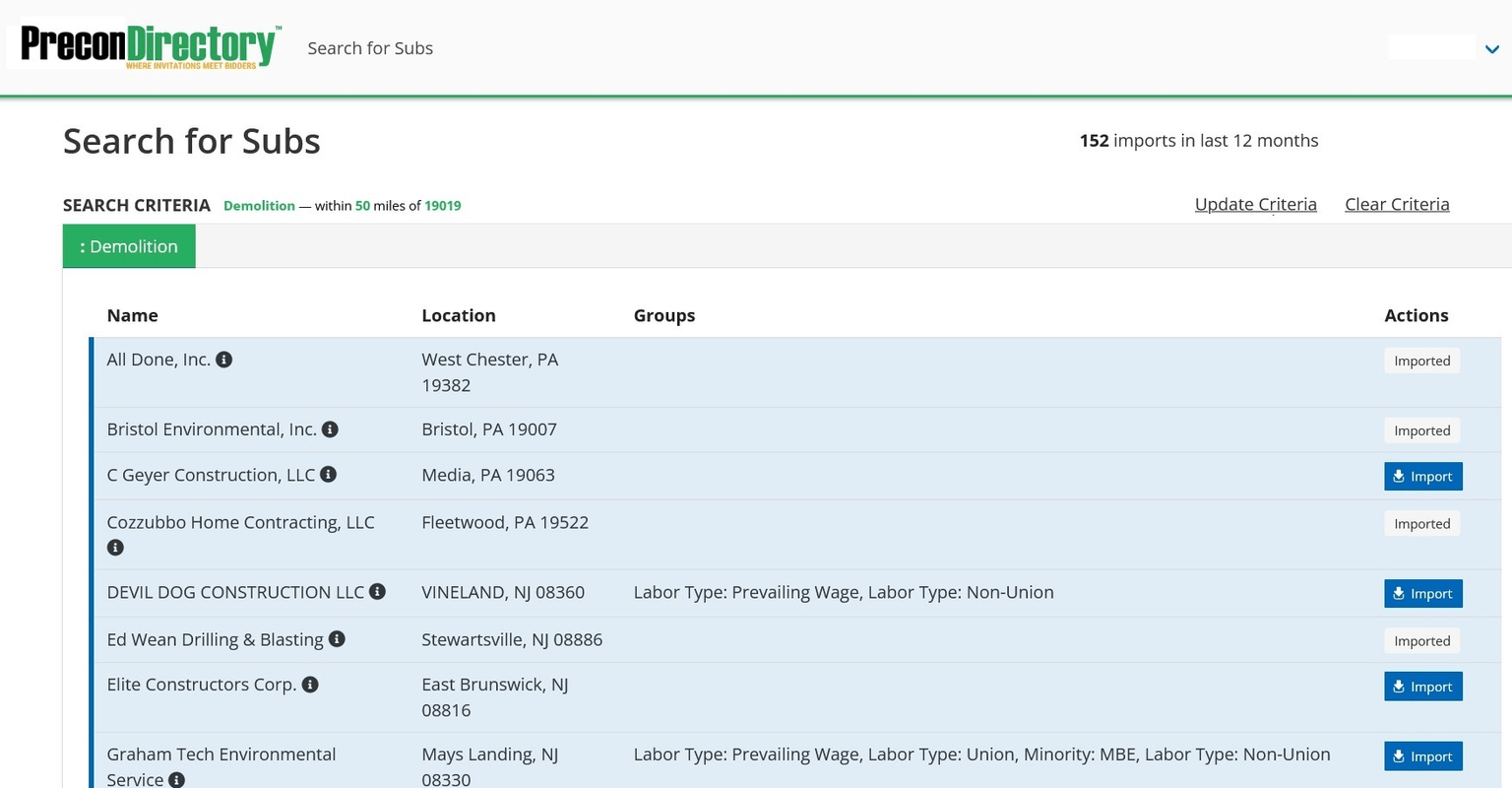Open Search for Subs in top navigation
This screenshot has width=1512, height=788.
click(370, 48)
